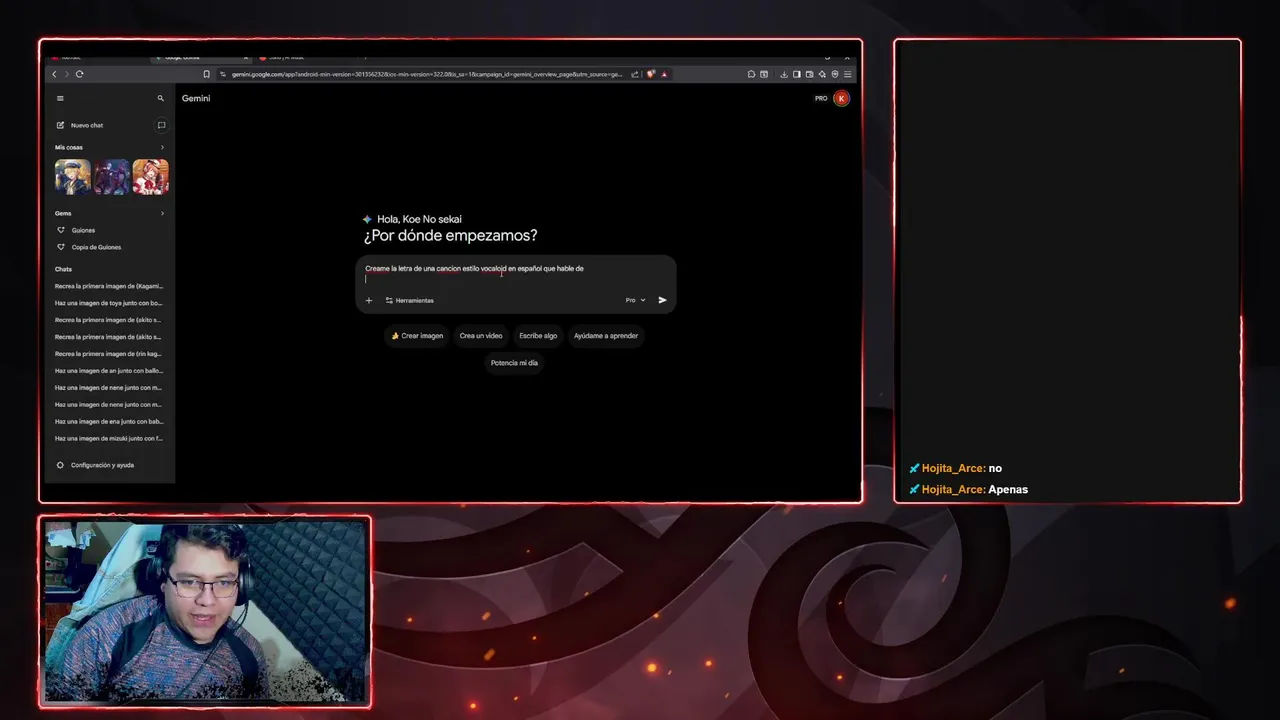1280x720 pixels.
Task: Click the Configuración y ayuda gear icon
Action: click(x=60, y=465)
